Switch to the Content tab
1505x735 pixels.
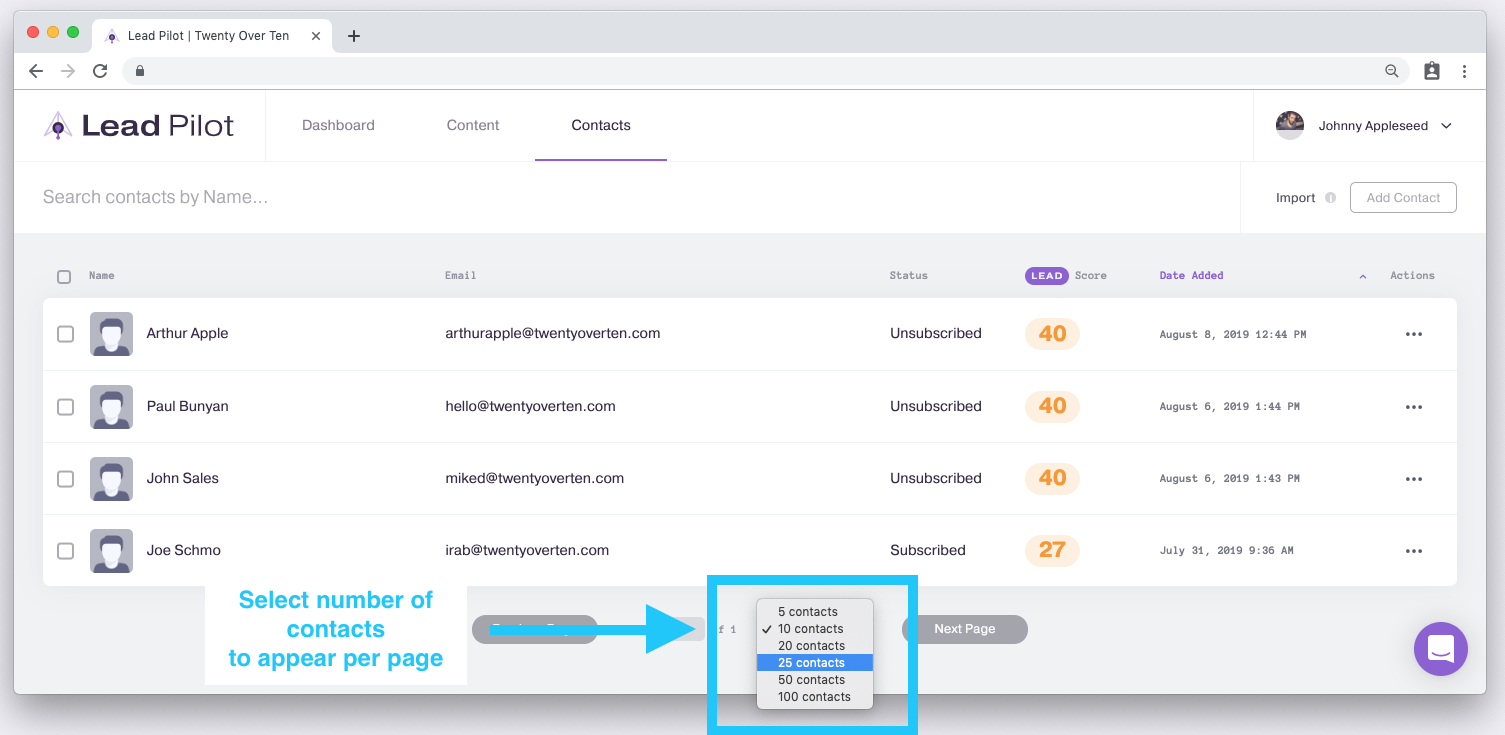(473, 125)
